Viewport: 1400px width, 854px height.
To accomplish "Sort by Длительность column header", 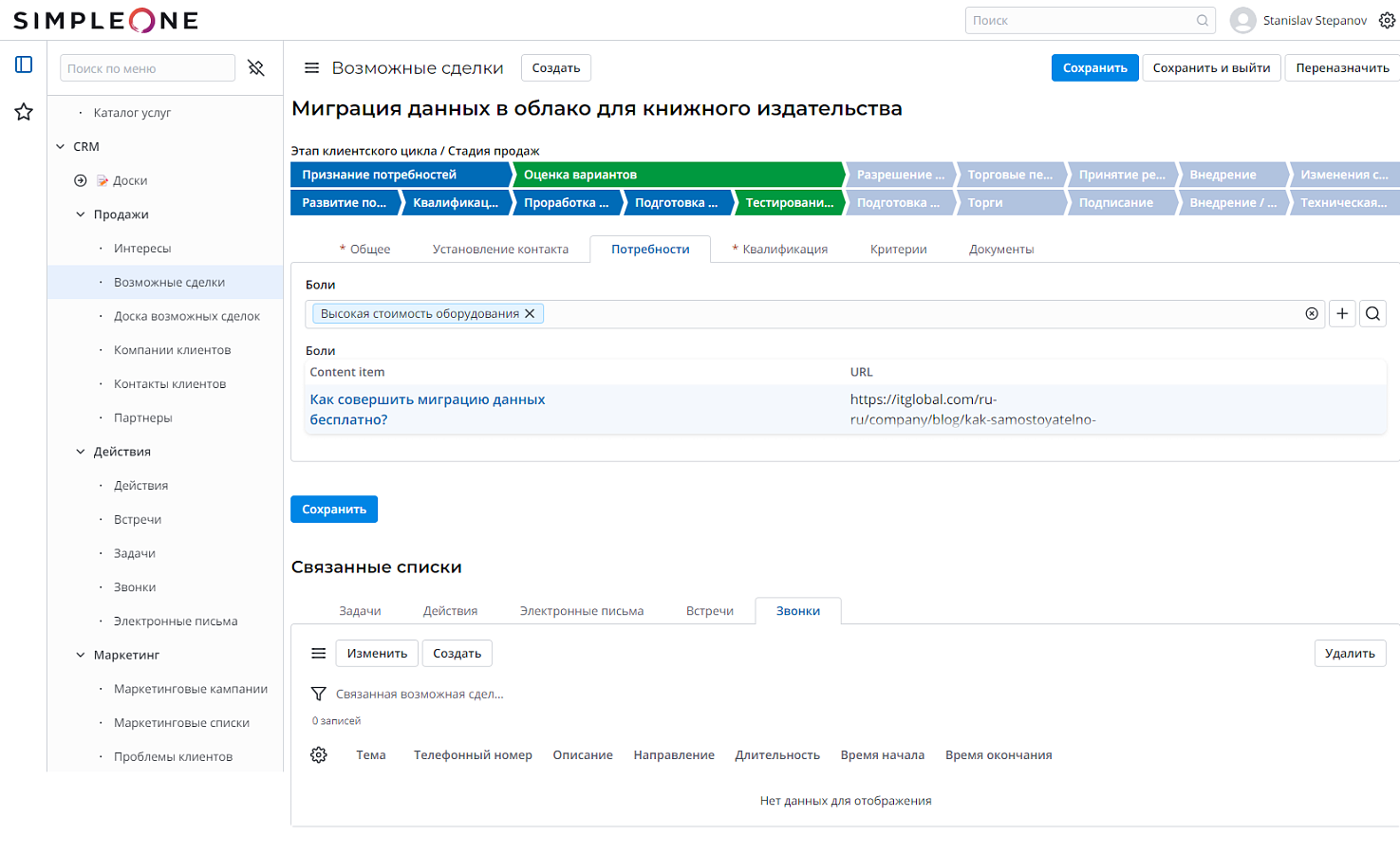I will click(777, 754).
